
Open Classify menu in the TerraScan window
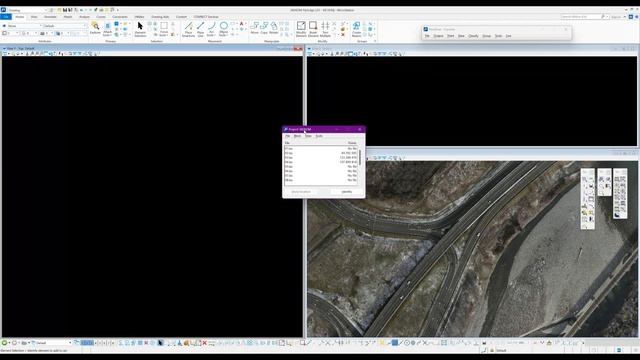[473, 36]
